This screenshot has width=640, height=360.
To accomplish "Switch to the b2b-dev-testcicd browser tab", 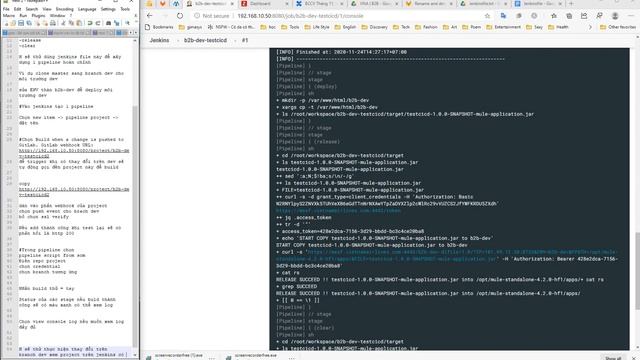I will tap(209, 4).
